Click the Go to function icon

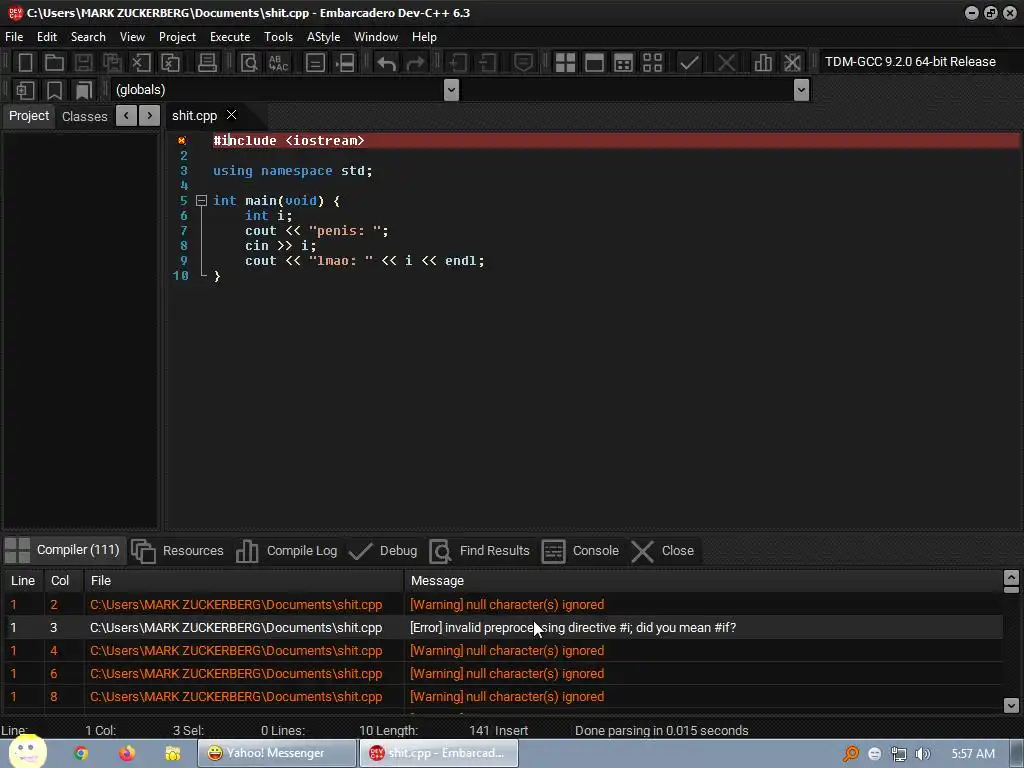(345, 63)
